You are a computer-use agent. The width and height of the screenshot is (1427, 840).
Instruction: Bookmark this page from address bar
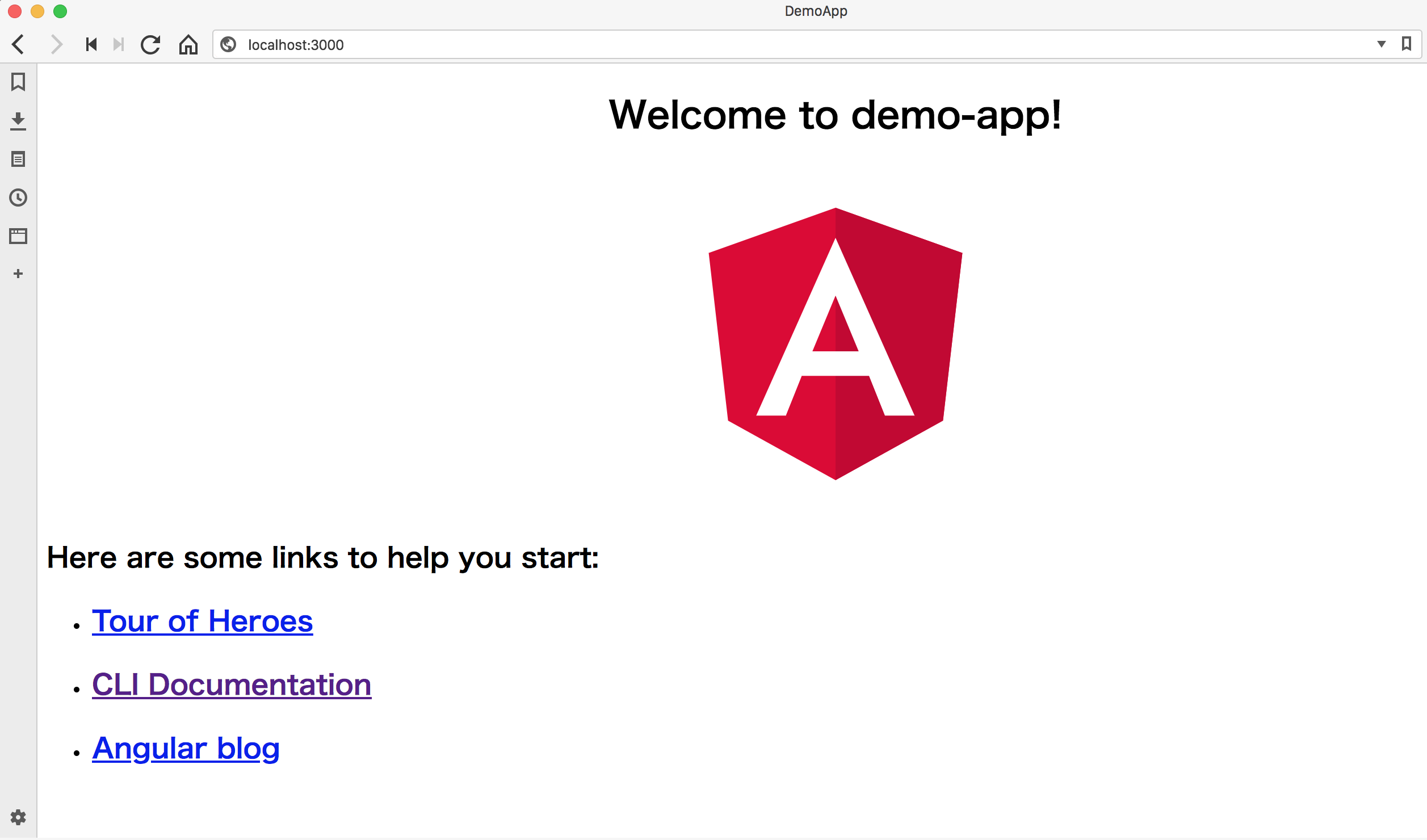1407,44
